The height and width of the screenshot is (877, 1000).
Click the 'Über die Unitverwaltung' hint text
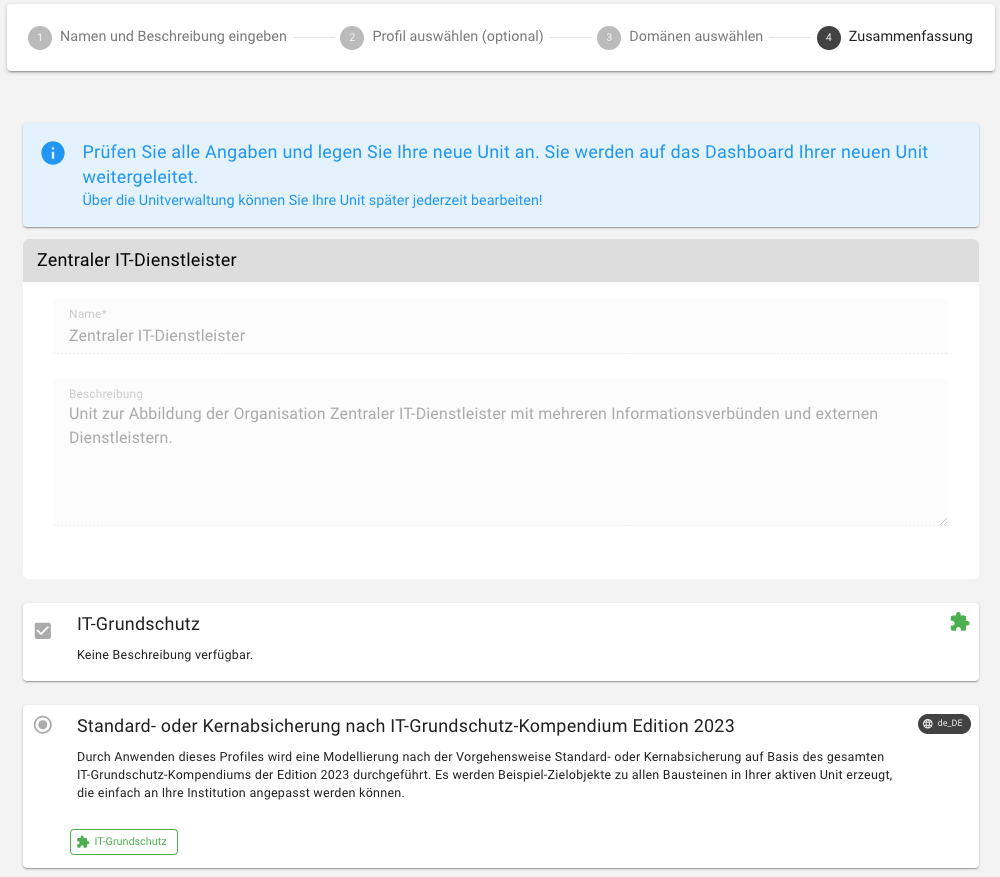click(x=312, y=200)
